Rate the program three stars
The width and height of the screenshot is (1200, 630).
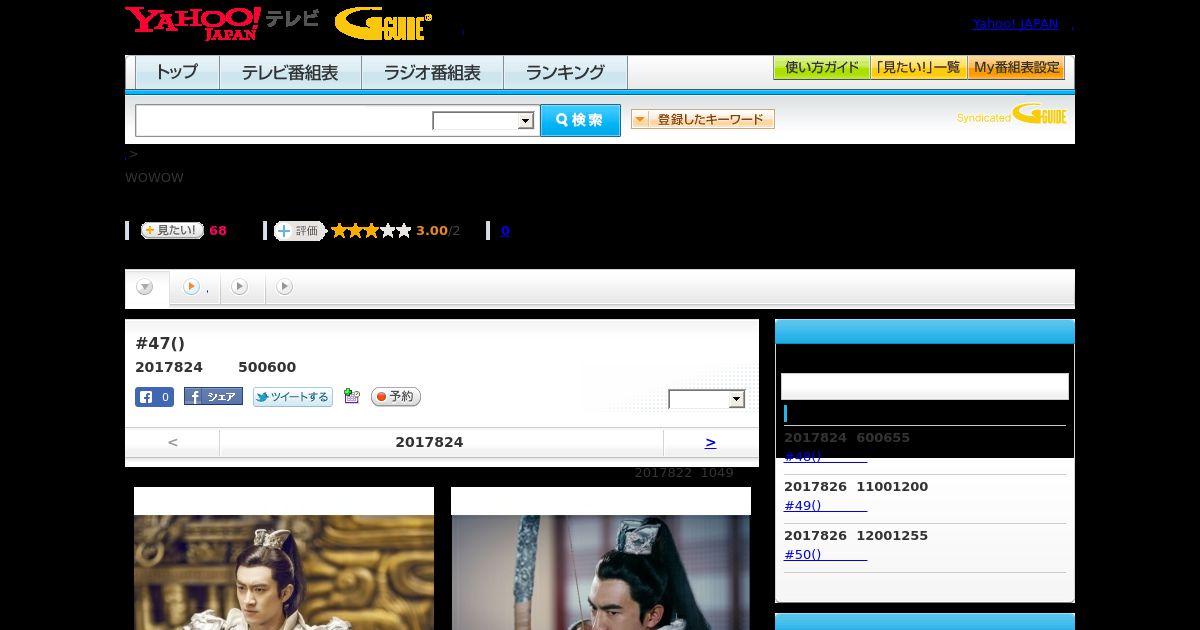(x=371, y=231)
